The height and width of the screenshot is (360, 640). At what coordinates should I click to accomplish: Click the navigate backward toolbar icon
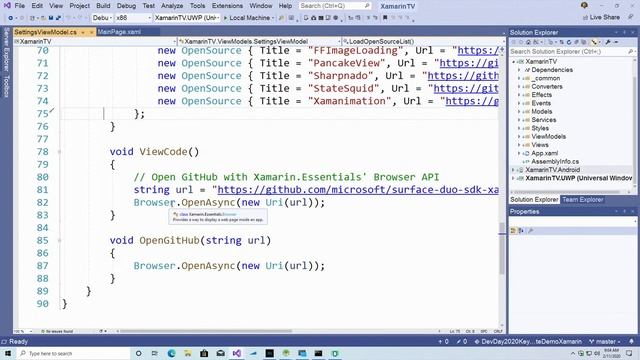tap(11, 18)
